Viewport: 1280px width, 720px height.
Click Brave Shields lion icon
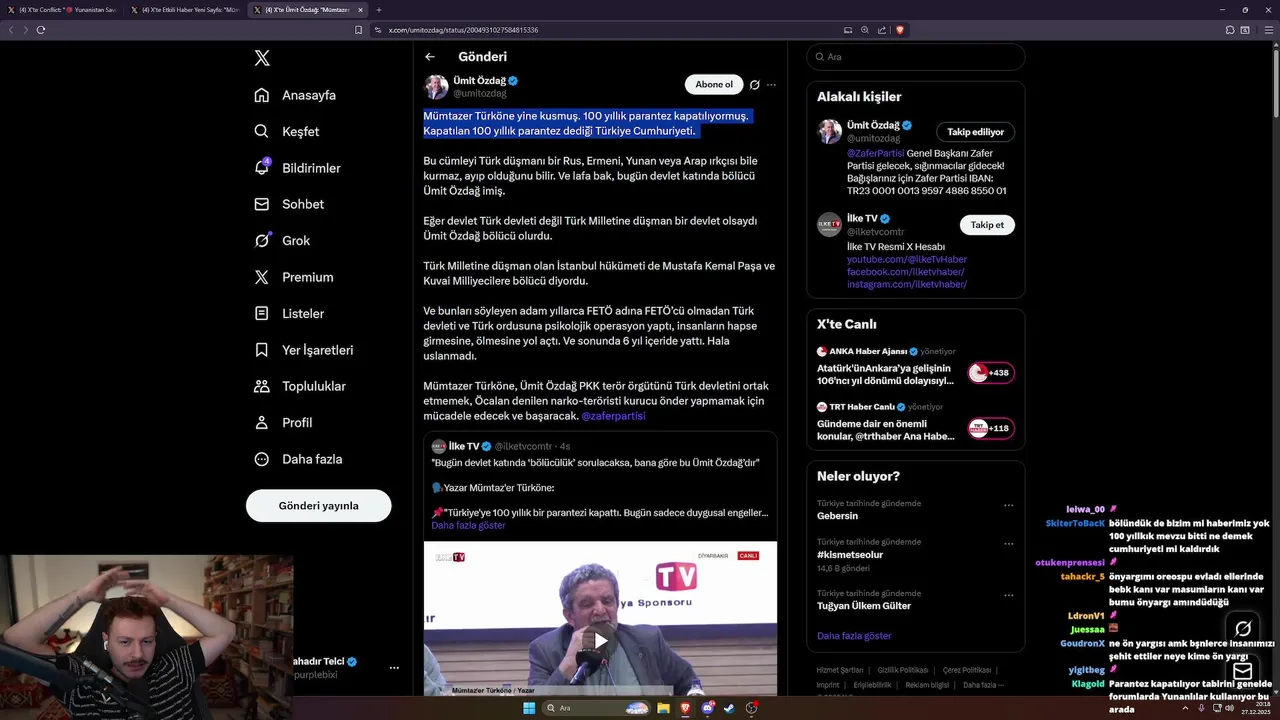[x=900, y=30]
